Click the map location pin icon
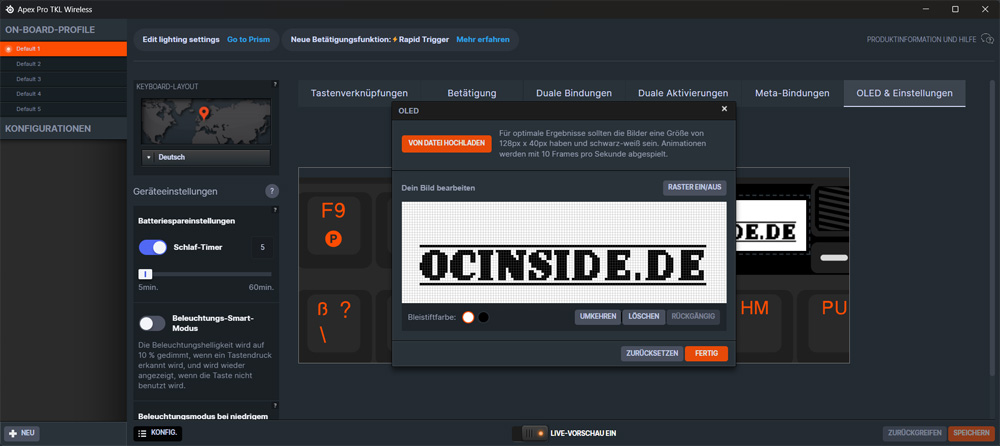The height and width of the screenshot is (446, 1000). (x=203, y=114)
